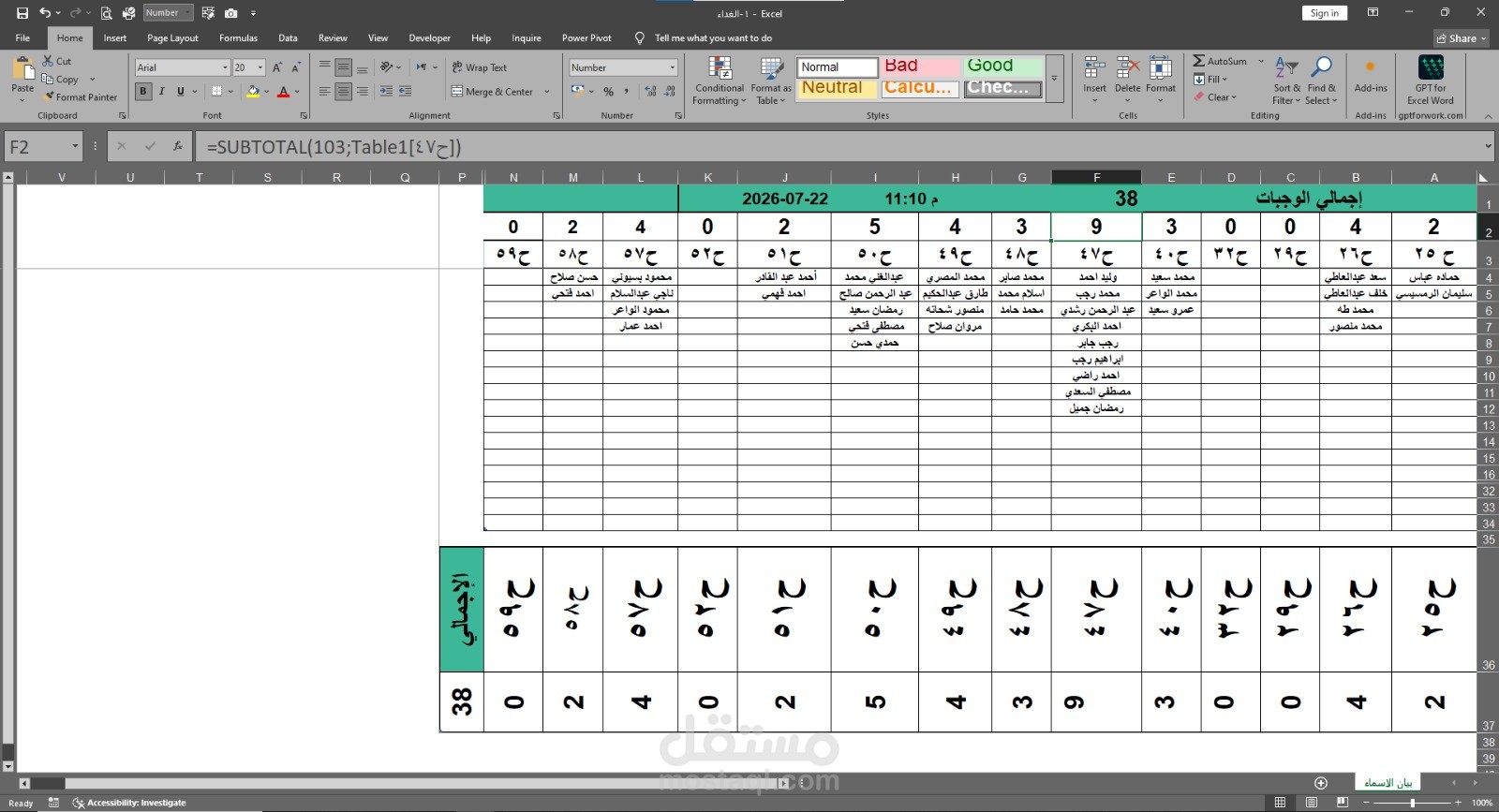The height and width of the screenshot is (812, 1499).
Task: Open the Number format dropdown
Action: pos(672,67)
